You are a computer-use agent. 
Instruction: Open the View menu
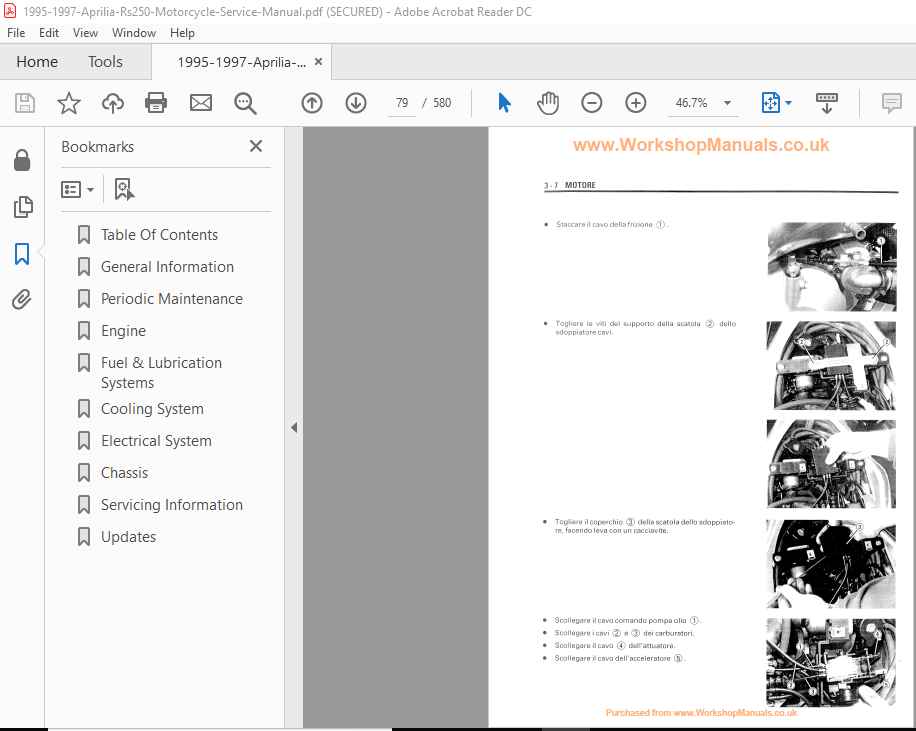point(85,33)
